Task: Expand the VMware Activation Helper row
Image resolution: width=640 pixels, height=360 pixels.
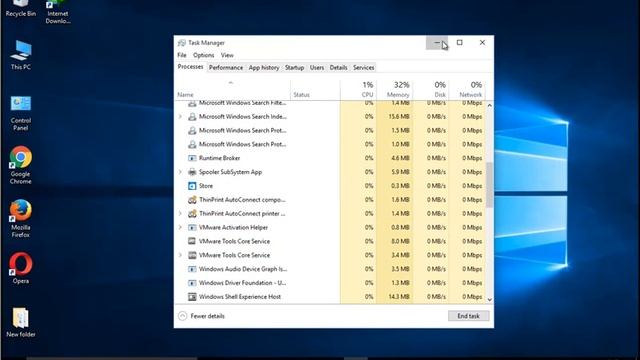Action: [x=180, y=227]
